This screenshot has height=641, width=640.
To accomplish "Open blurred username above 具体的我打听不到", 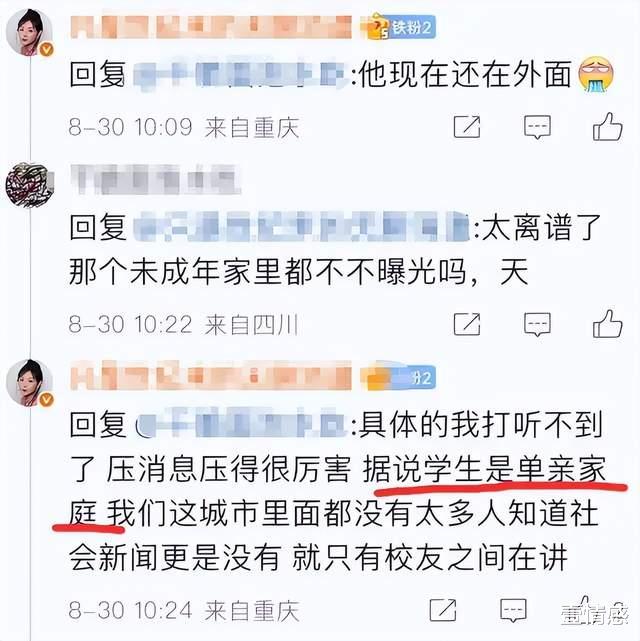I will (211, 376).
